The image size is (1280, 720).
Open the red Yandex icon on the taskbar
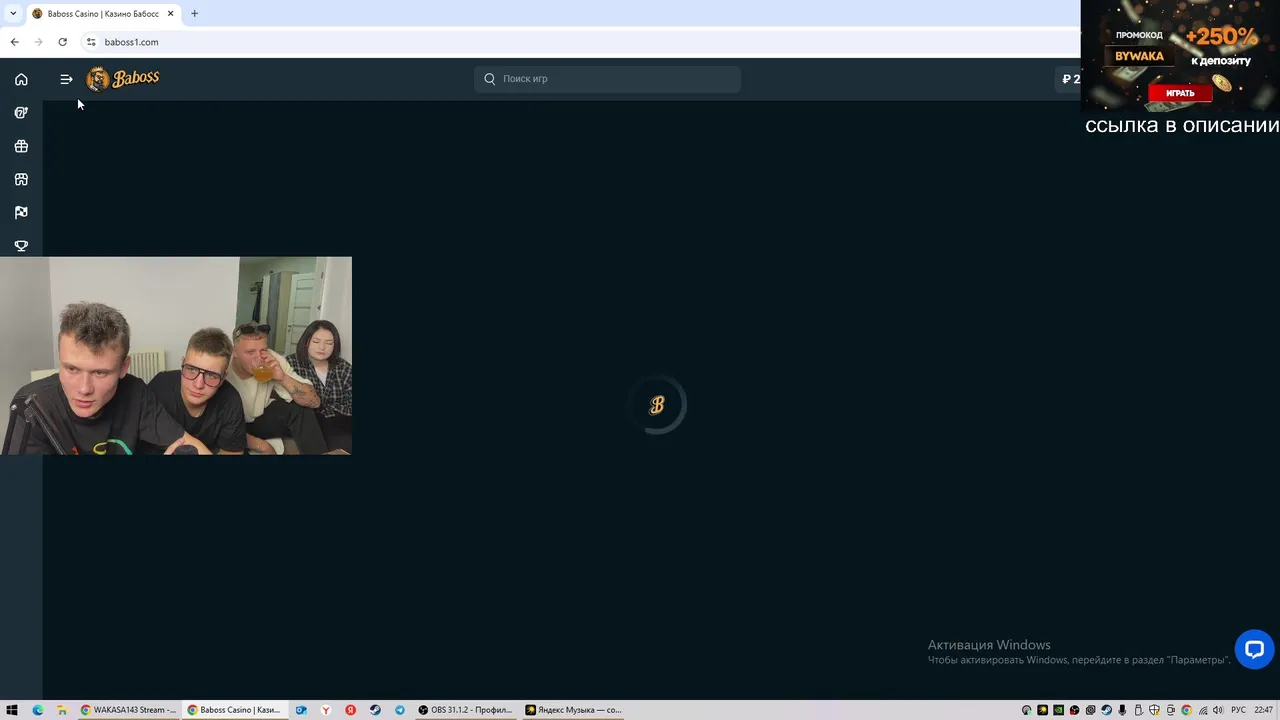pos(351,710)
